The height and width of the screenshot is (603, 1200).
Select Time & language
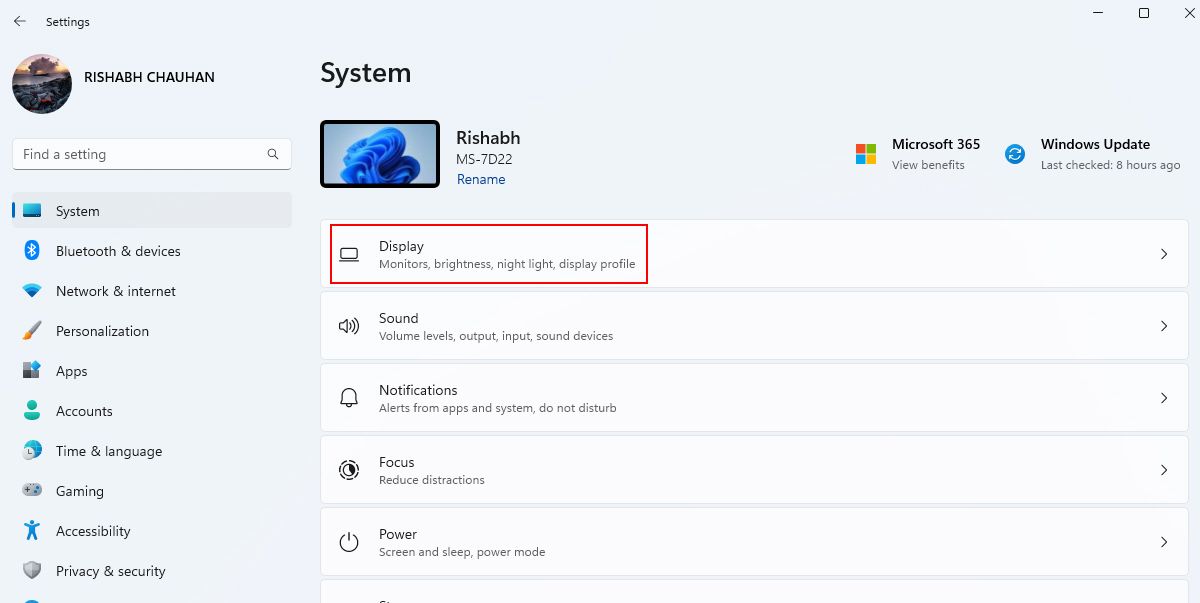[x=108, y=451]
